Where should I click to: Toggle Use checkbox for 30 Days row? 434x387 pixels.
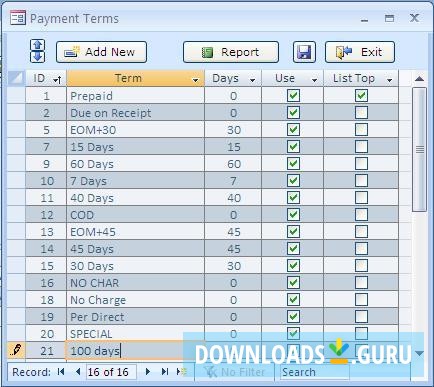pos(293,266)
